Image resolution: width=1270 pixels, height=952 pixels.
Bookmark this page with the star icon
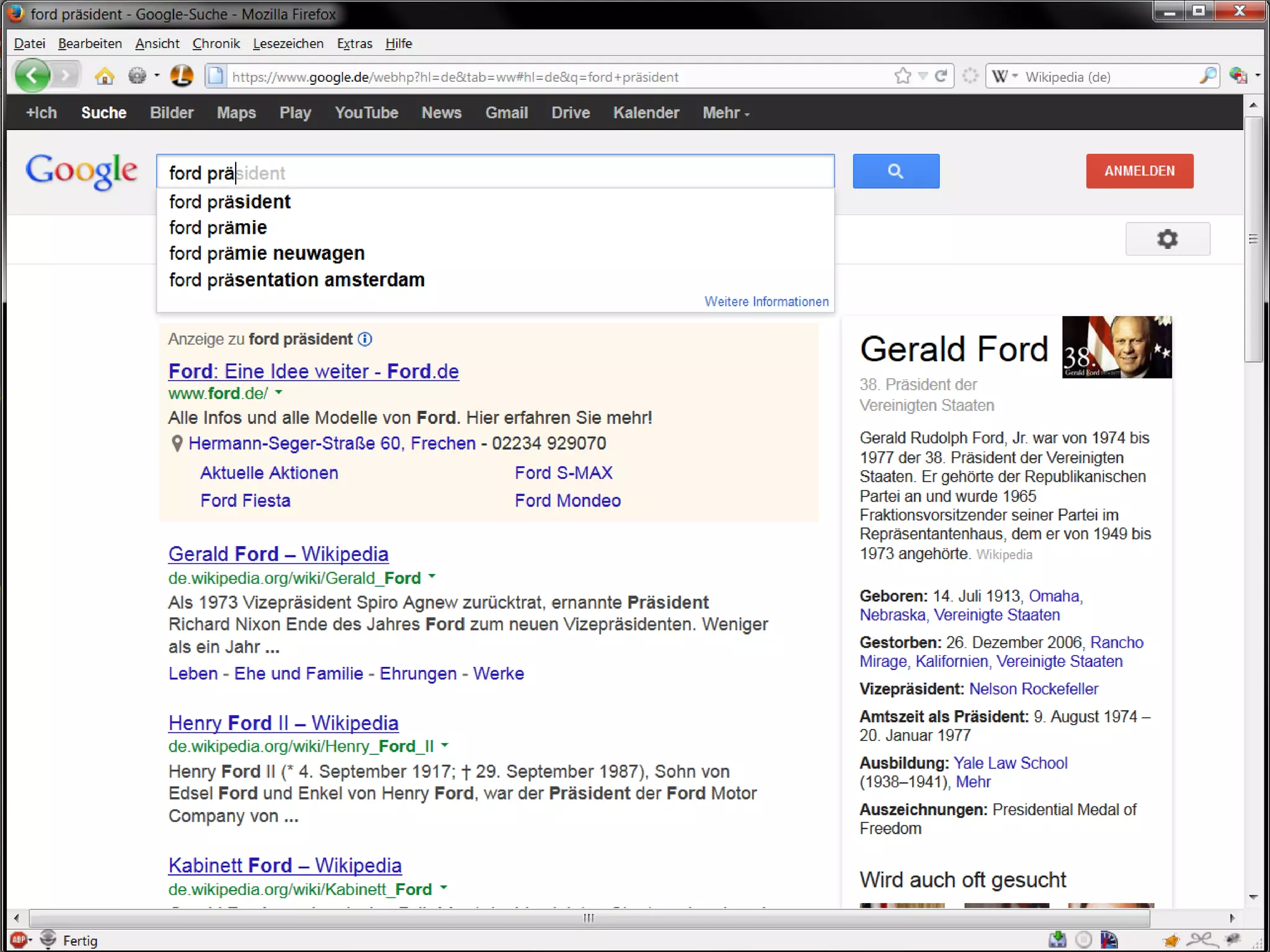click(902, 76)
